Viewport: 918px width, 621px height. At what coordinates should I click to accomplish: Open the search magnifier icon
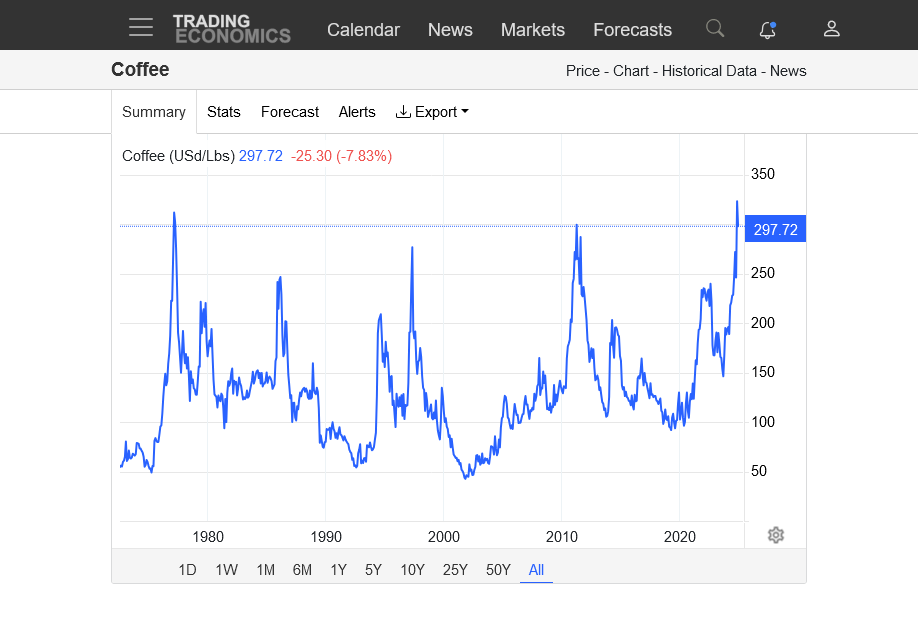pos(714,28)
